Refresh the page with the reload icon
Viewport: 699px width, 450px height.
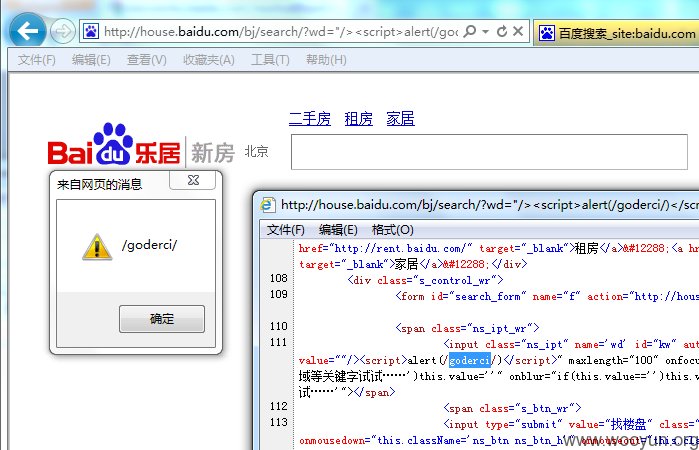[x=502, y=31]
